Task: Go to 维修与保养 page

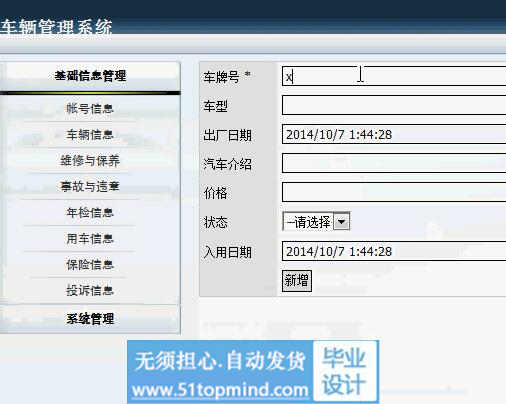Action: (x=90, y=161)
